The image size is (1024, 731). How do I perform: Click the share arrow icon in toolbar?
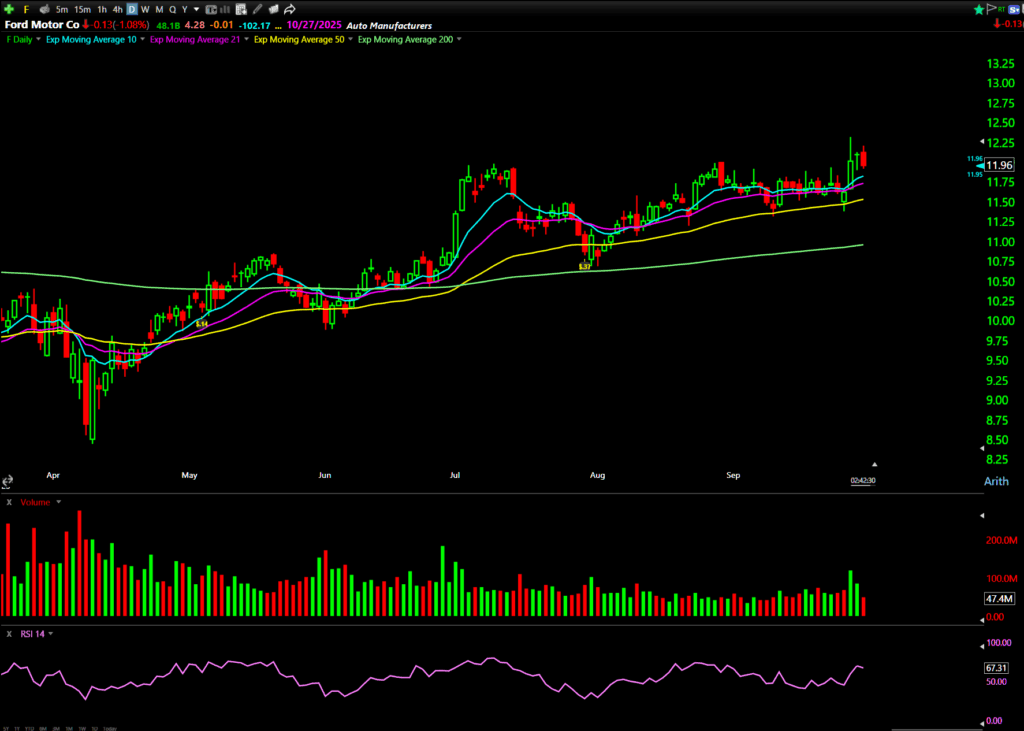click(289, 9)
